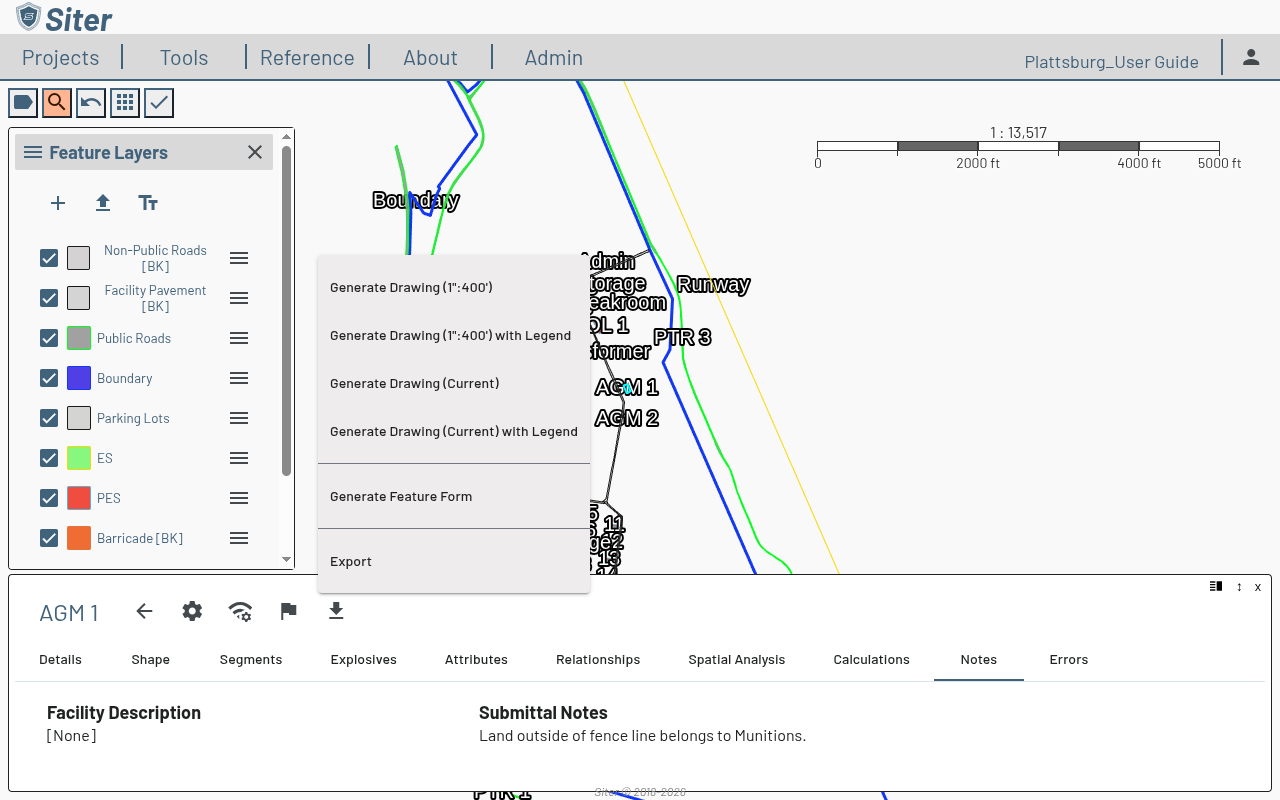Click the download icon for AGM 1
1280x800 pixels.
[x=336, y=611]
